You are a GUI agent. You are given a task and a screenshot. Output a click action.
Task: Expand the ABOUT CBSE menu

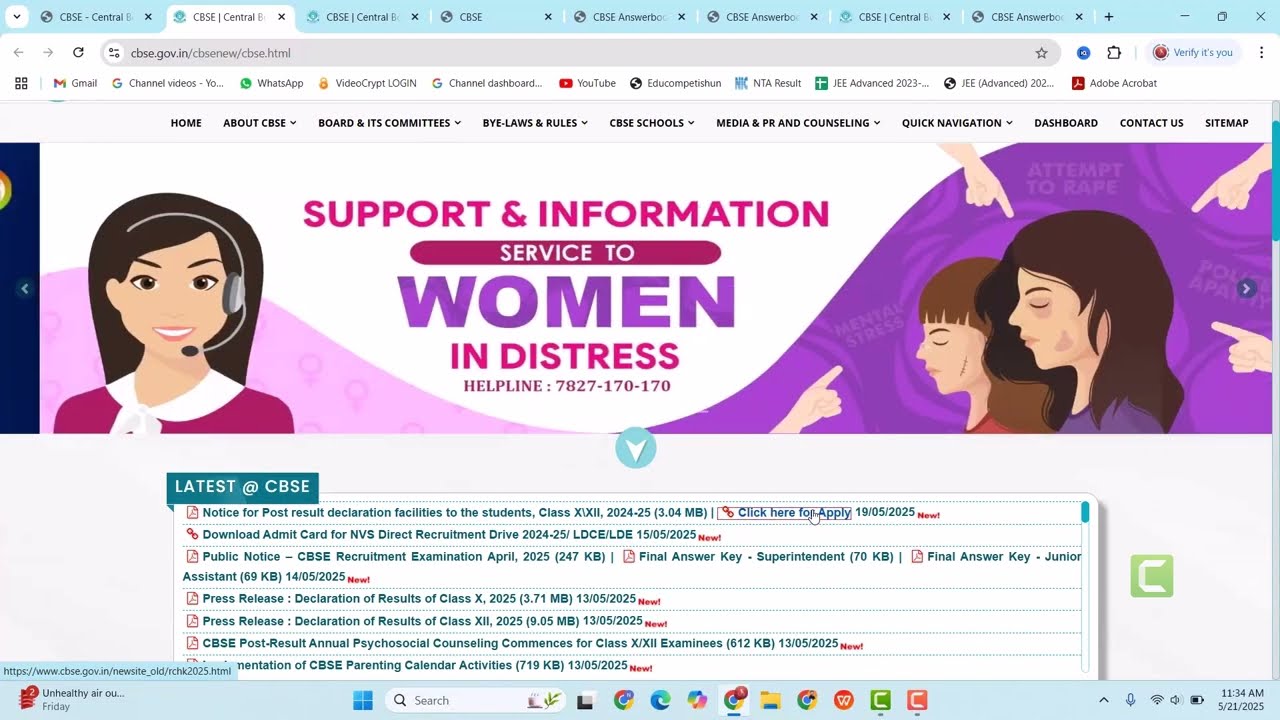pyautogui.click(x=260, y=123)
